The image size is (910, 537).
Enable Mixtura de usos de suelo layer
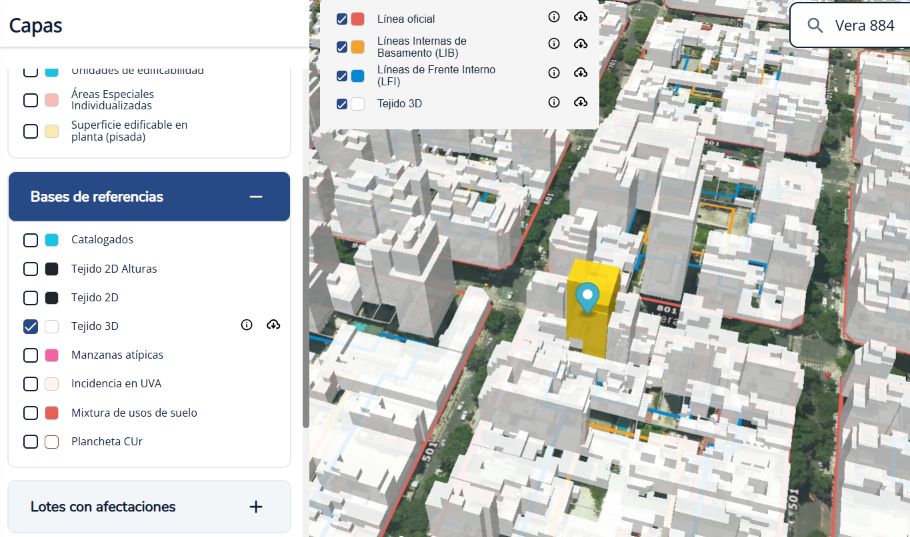point(30,413)
